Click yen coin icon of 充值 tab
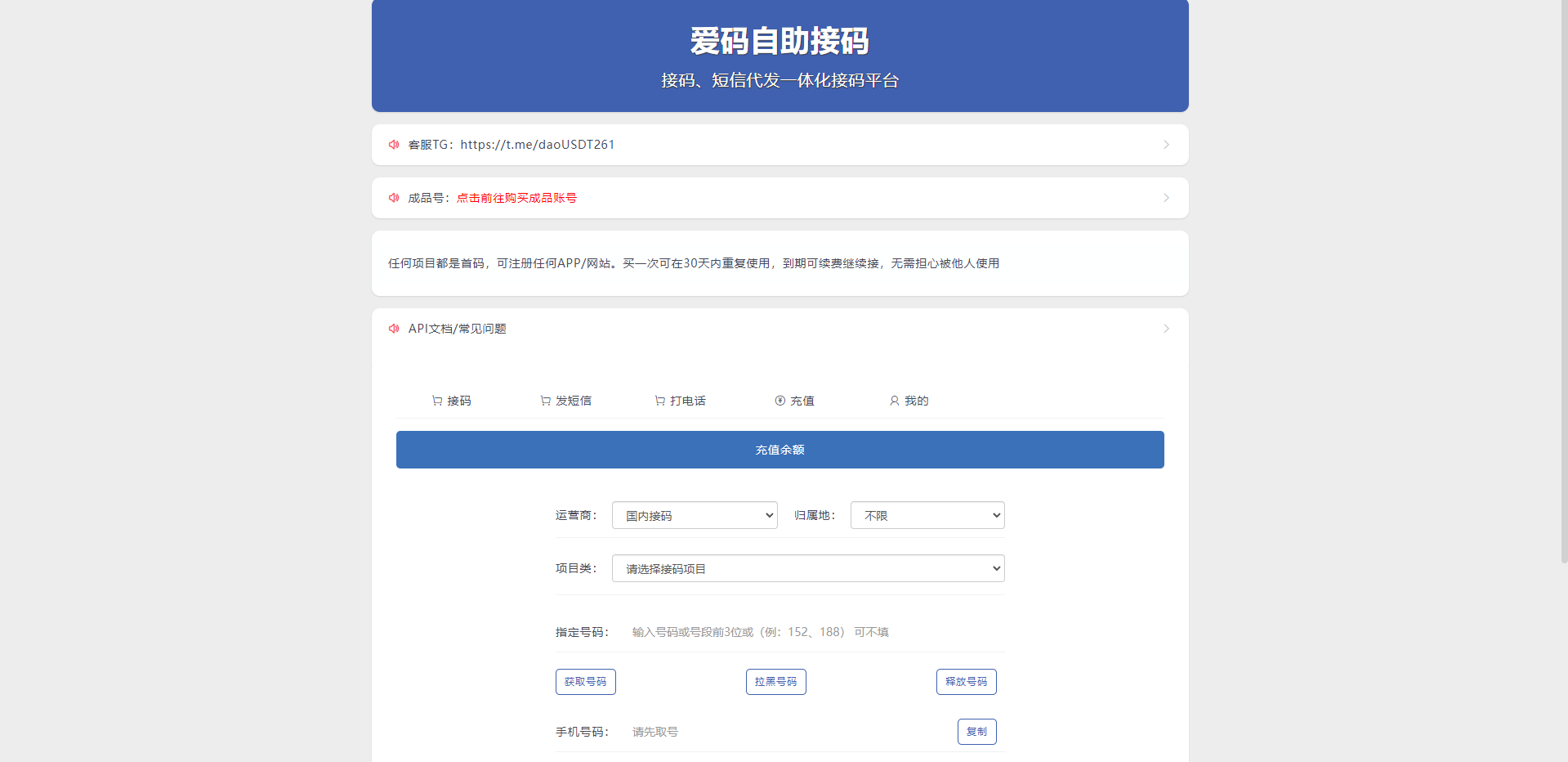The width and height of the screenshot is (1568, 762). (780, 401)
